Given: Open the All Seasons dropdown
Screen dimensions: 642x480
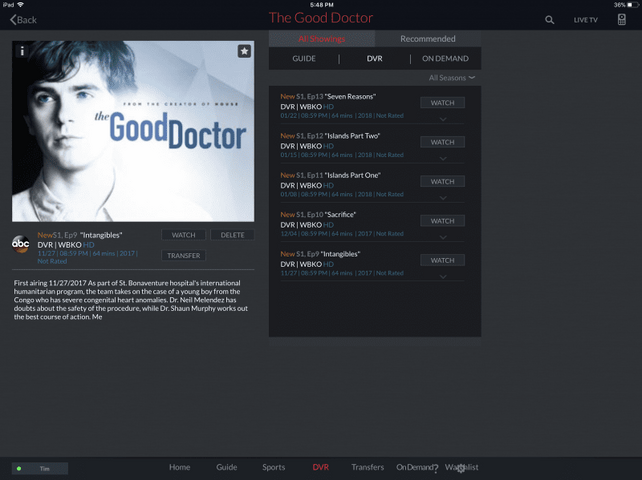Looking at the screenshot, I should [452, 78].
